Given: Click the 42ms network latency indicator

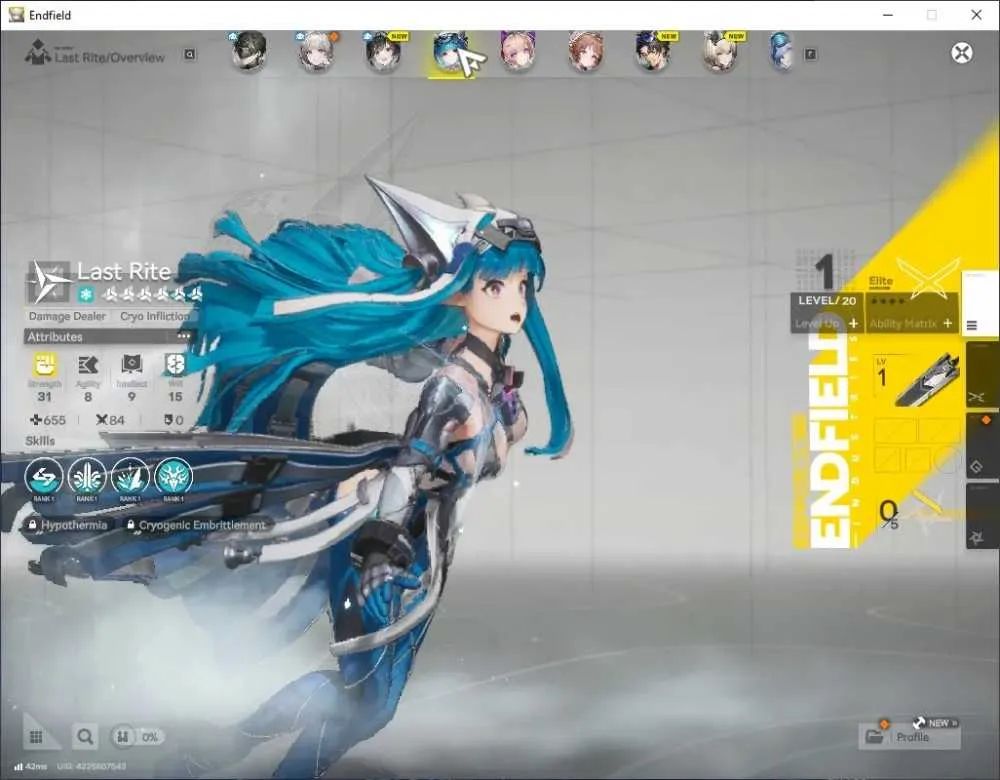Looking at the screenshot, I should (31, 767).
